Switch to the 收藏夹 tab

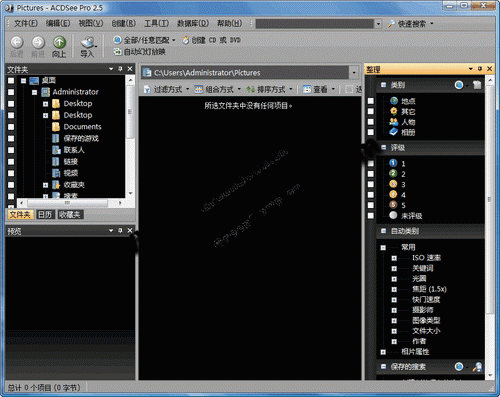(70, 215)
